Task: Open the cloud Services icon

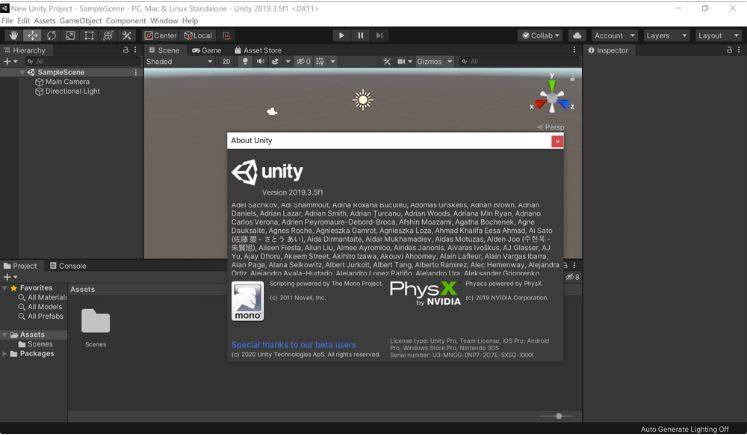Action: pyautogui.click(x=577, y=36)
